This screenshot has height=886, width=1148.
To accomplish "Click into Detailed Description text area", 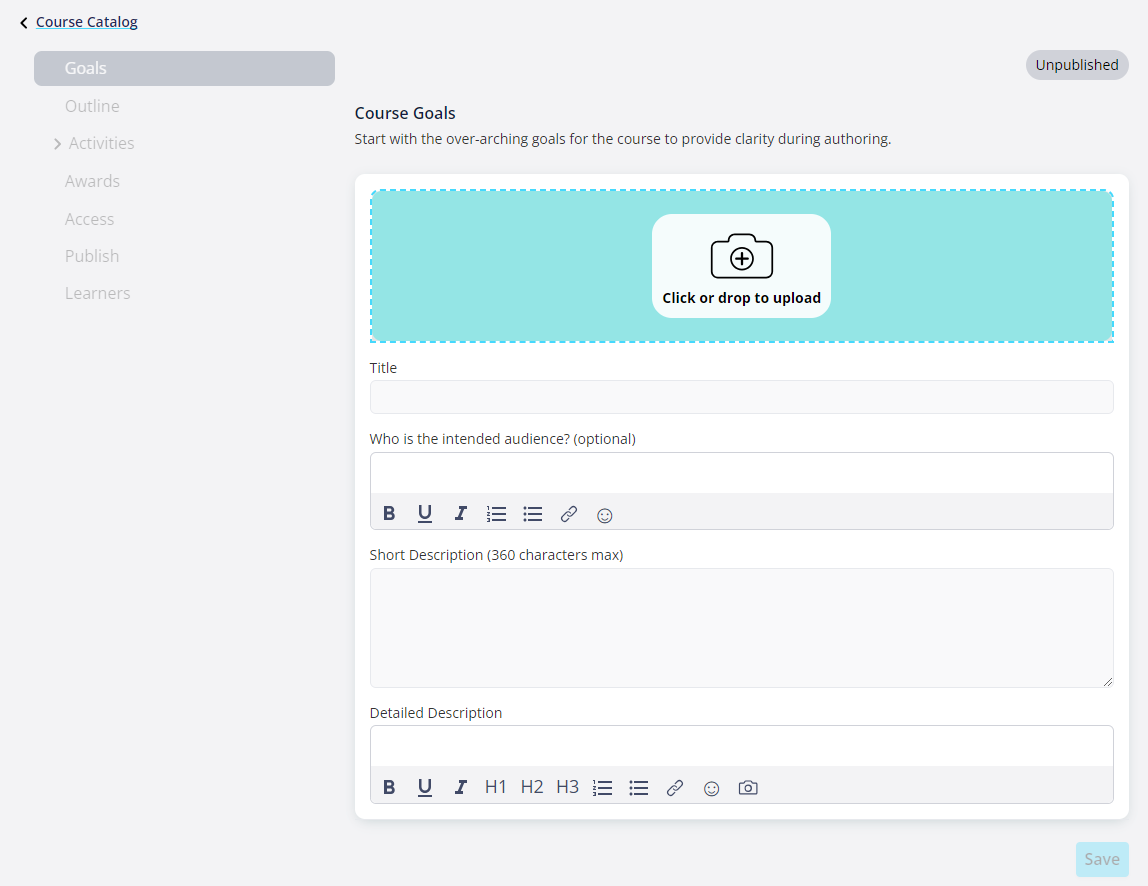I will click(x=742, y=746).
